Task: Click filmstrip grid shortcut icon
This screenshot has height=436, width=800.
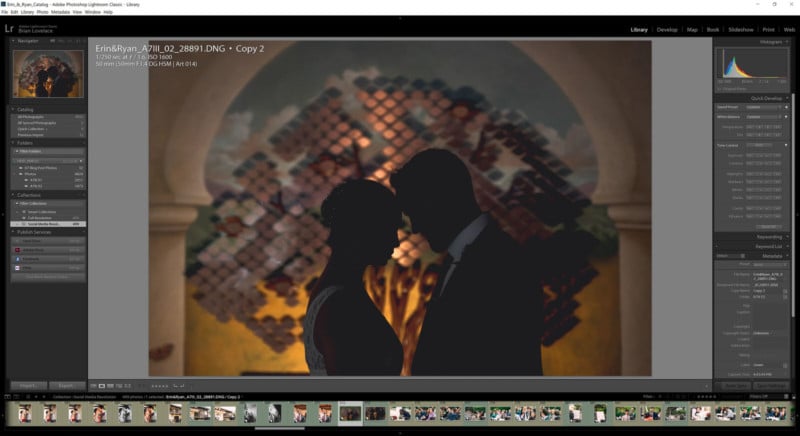Action: coord(28,396)
